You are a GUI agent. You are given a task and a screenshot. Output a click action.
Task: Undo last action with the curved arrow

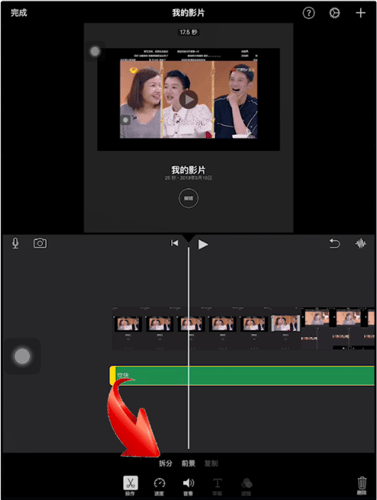(335, 243)
